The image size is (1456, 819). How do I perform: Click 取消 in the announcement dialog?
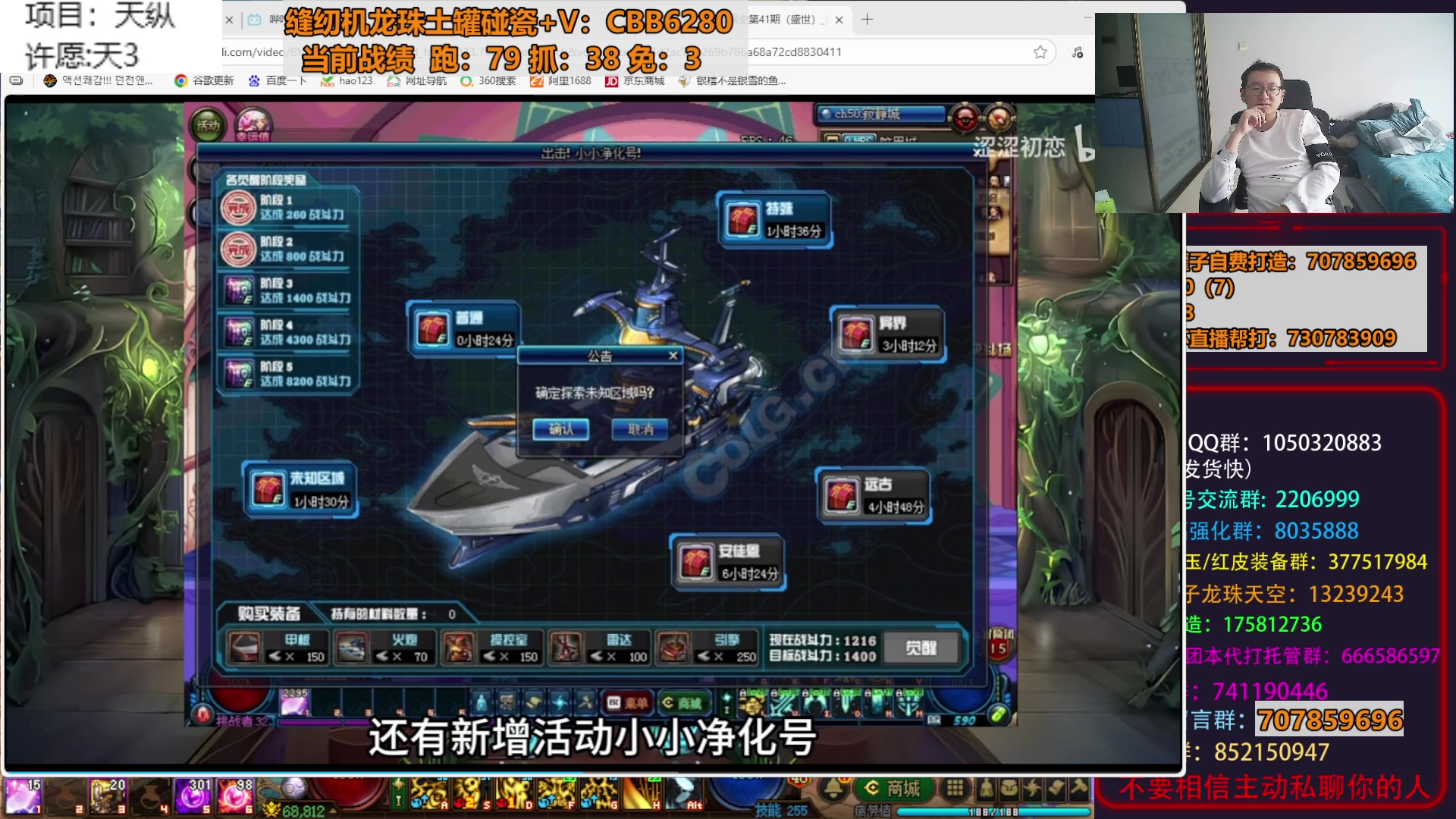pyautogui.click(x=640, y=429)
